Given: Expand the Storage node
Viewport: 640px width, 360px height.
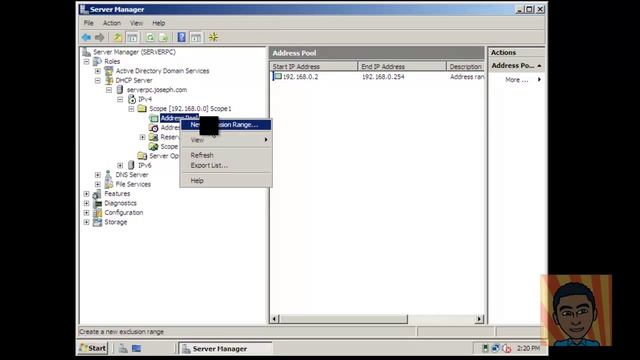Looking at the screenshot, I should click(x=87, y=222).
